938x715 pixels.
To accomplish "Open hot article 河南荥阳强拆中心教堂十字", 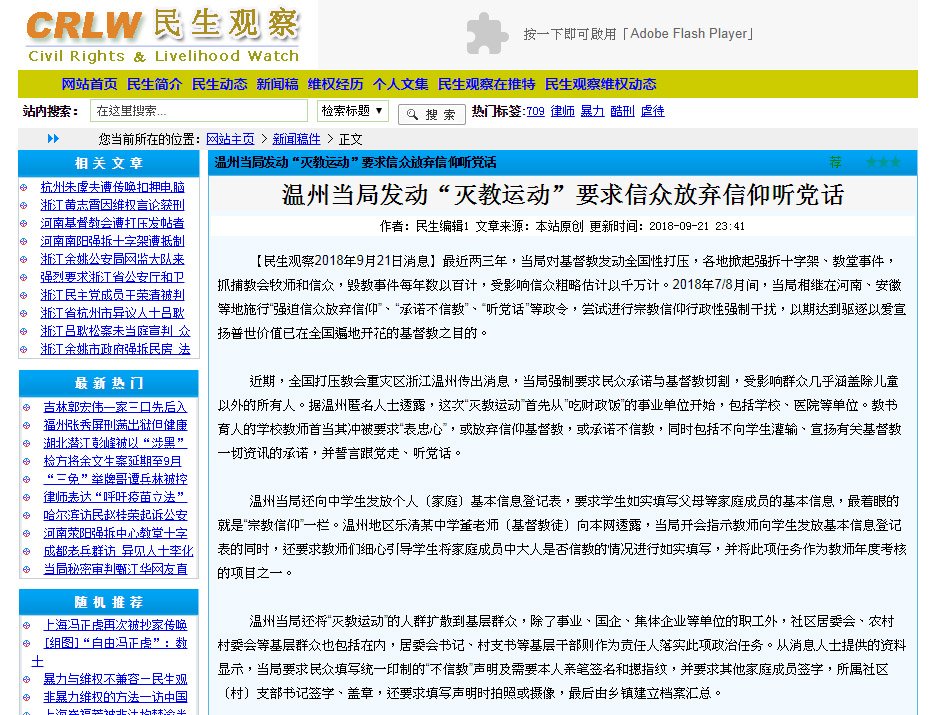I will click(x=115, y=533).
